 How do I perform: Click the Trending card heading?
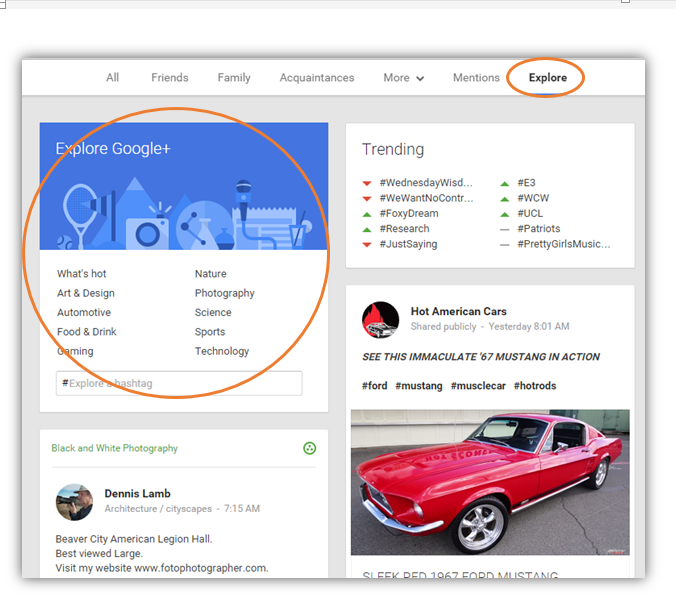[393, 149]
